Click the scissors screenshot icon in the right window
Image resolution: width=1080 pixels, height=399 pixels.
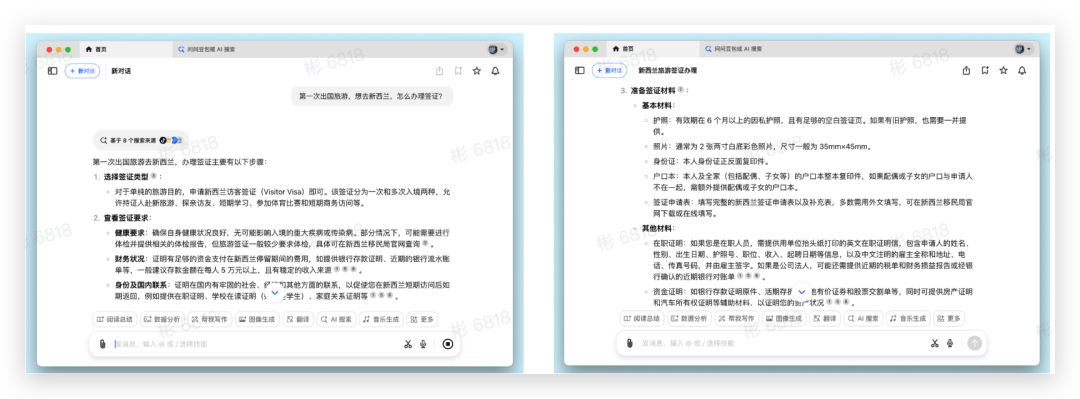935,343
